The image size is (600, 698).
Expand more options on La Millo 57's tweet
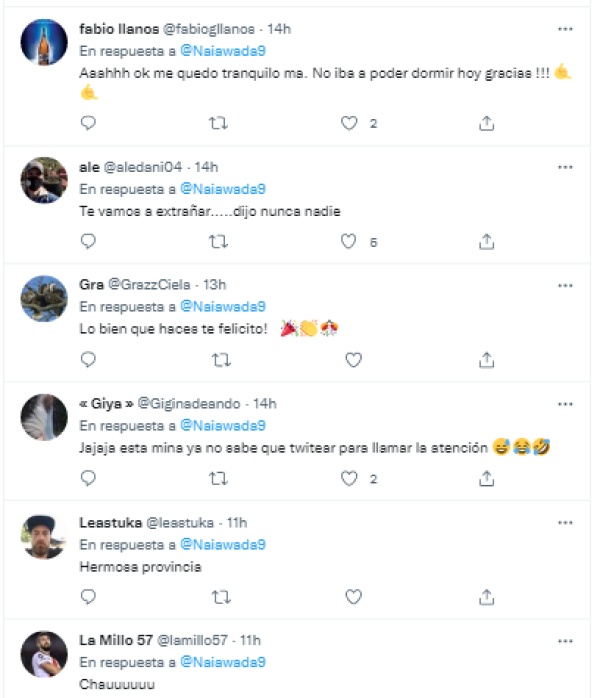tap(566, 640)
